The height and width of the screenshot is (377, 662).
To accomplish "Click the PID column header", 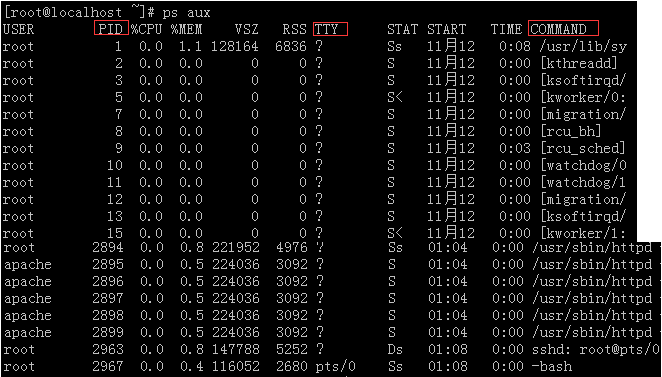I will [x=111, y=29].
